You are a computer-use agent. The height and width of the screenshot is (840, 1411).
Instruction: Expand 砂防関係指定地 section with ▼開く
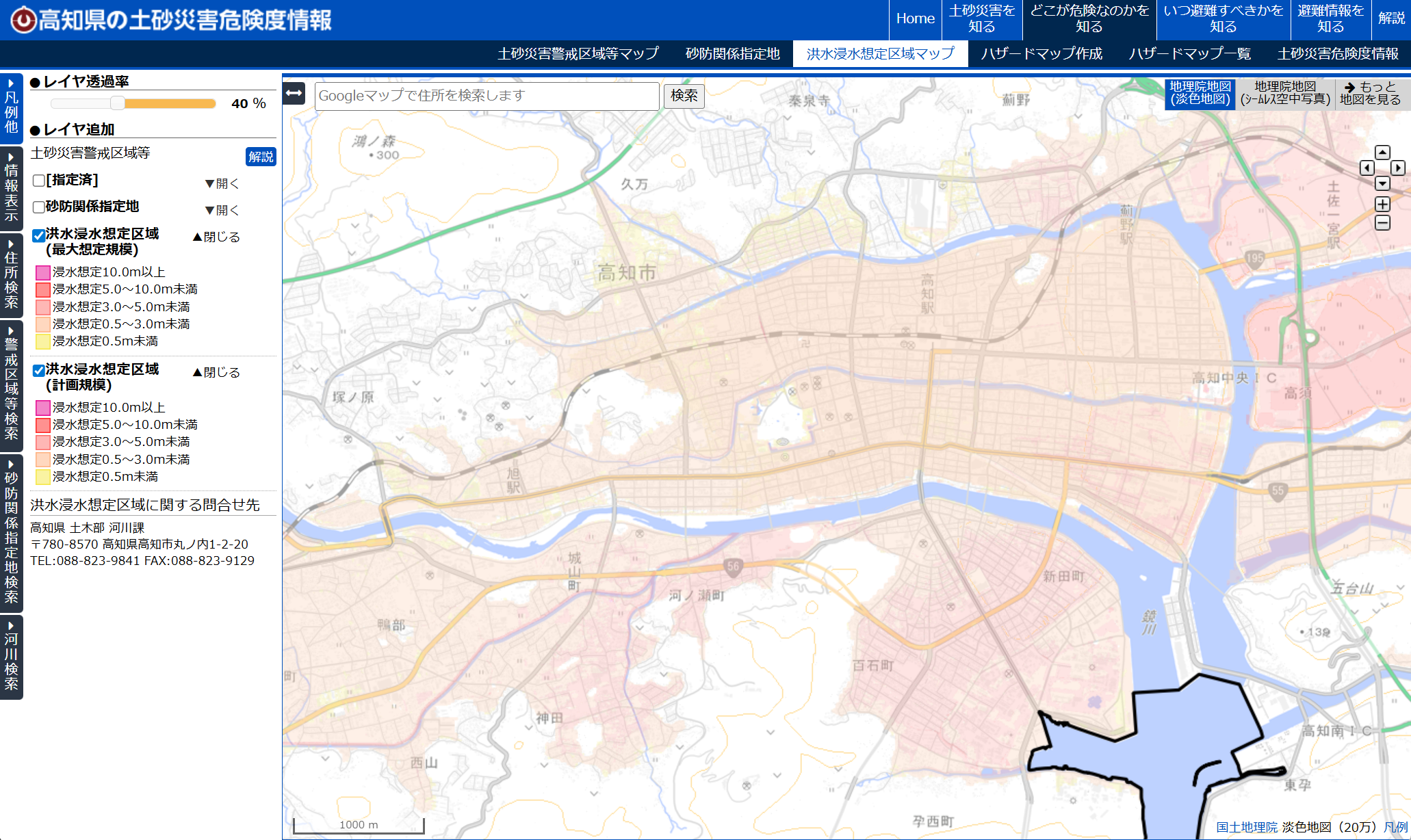coord(222,210)
